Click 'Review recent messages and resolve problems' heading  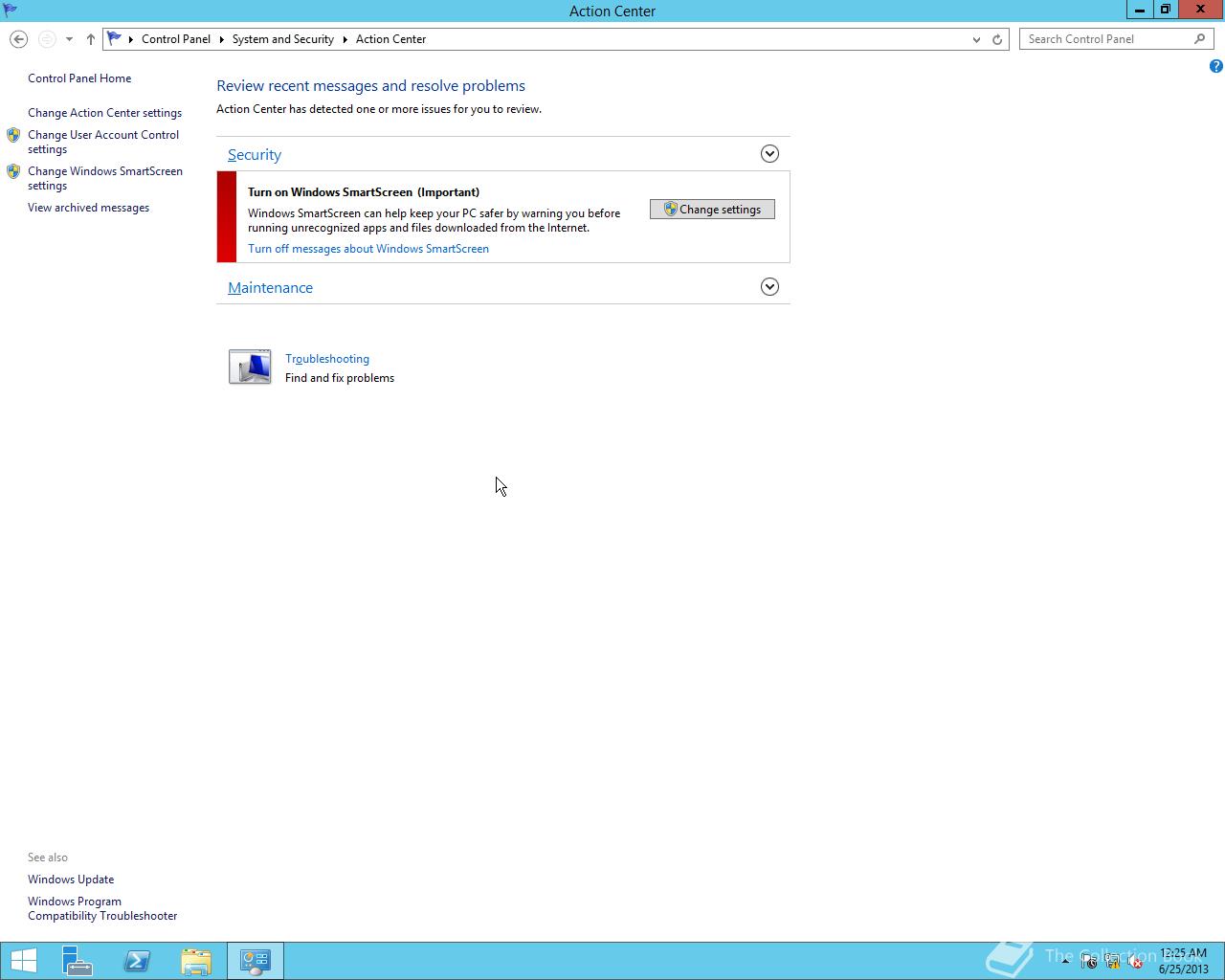click(370, 86)
